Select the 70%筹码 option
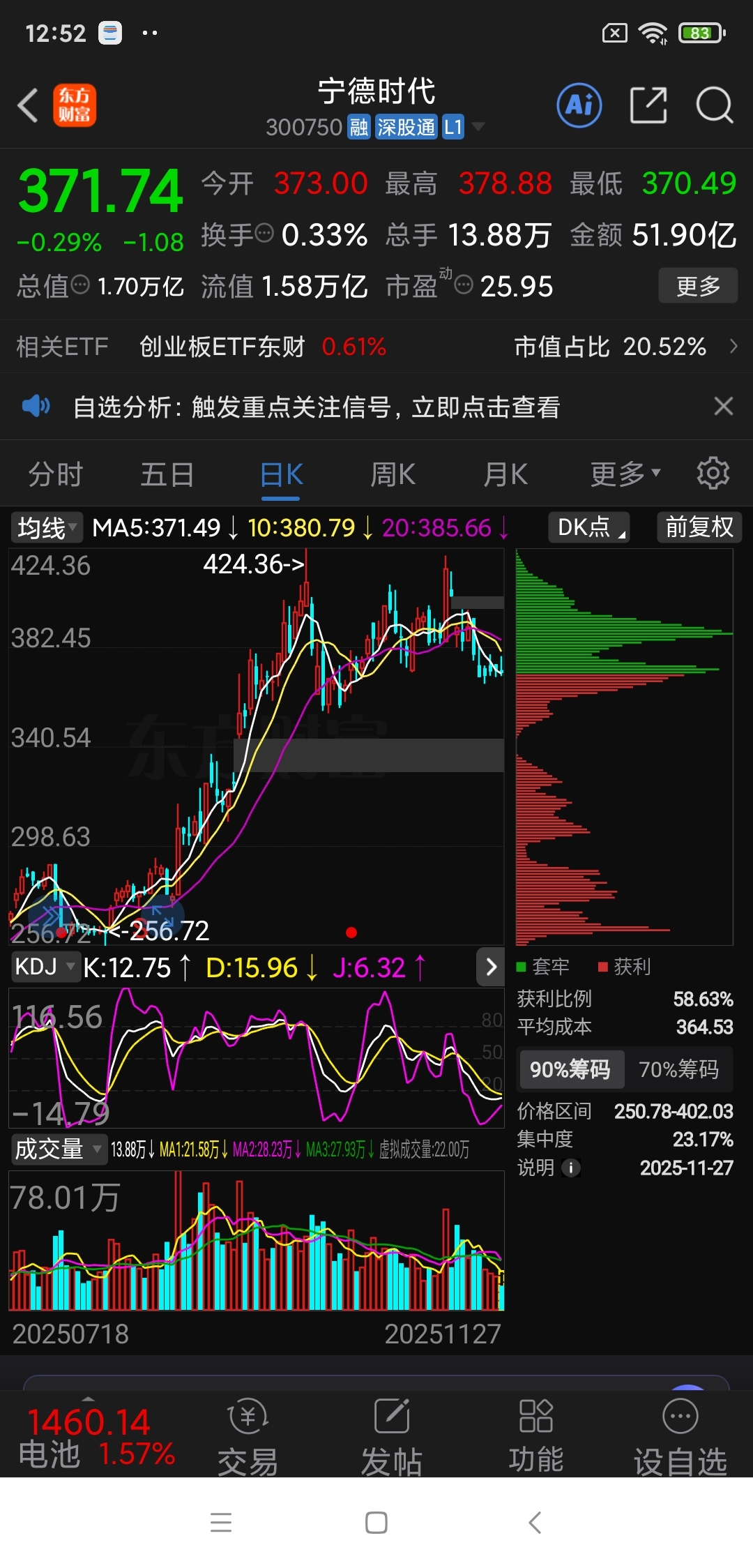The image size is (753, 1568). point(678,1069)
